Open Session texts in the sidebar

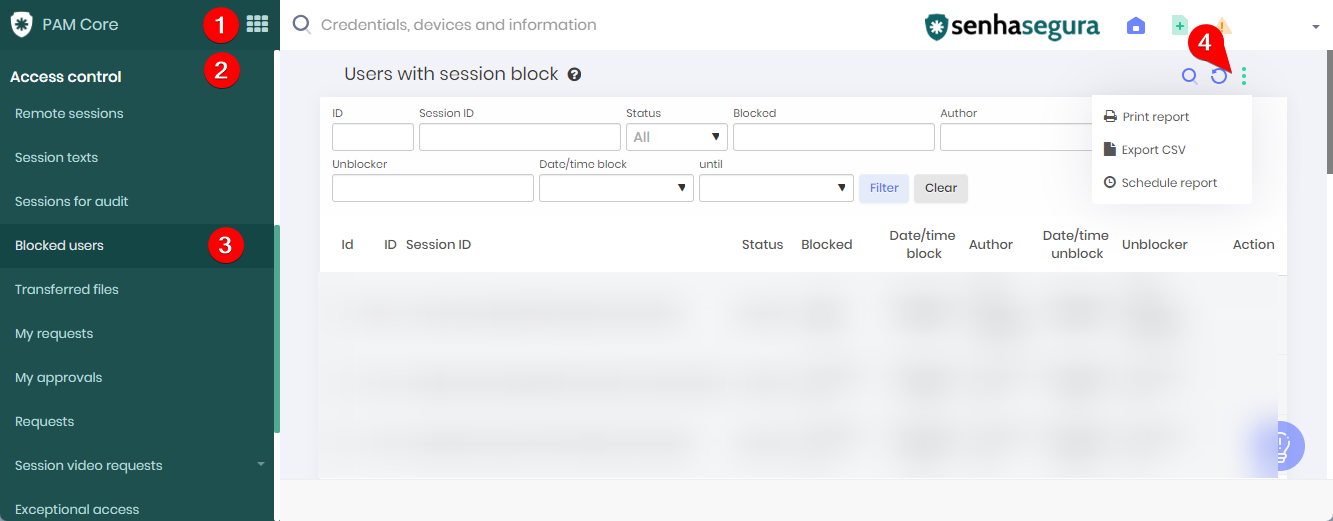(56, 157)
